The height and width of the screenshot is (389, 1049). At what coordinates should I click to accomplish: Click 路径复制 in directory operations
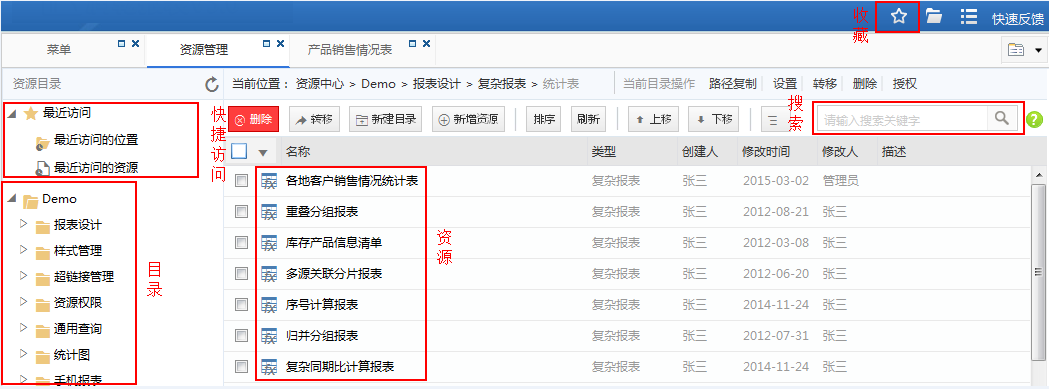pos(733,84)
